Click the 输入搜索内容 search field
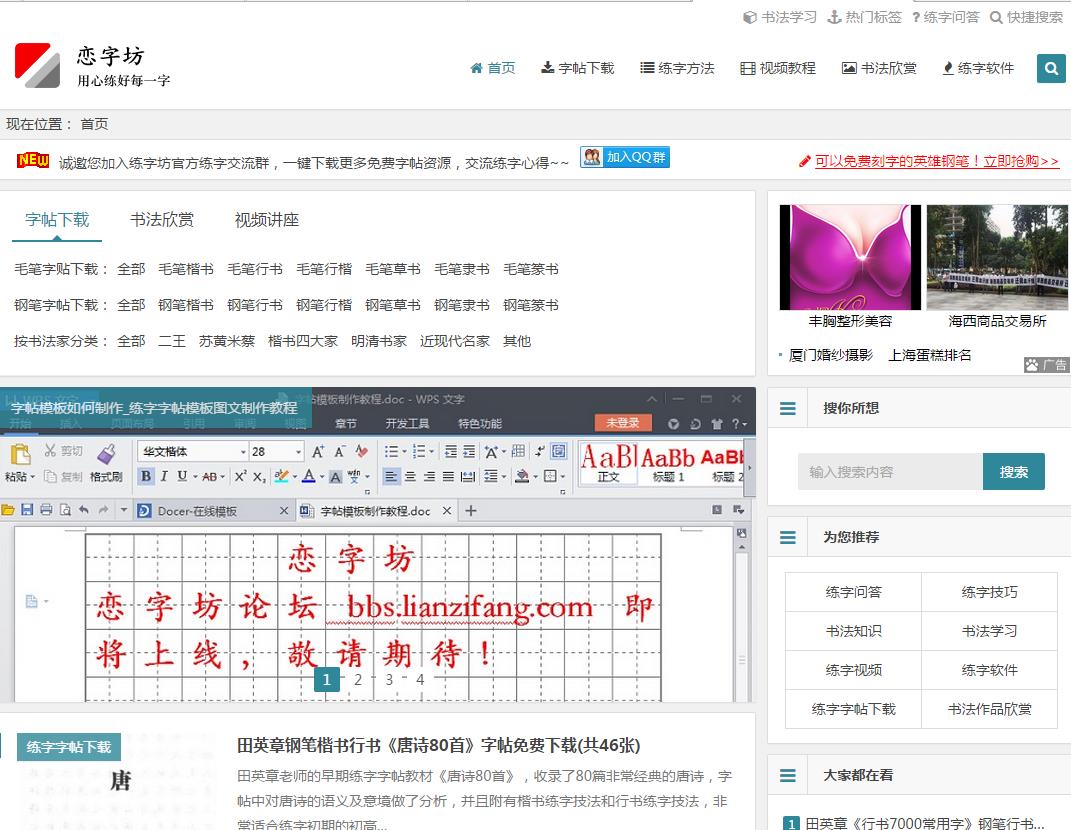1071x830 pixels. click(890, 472)
